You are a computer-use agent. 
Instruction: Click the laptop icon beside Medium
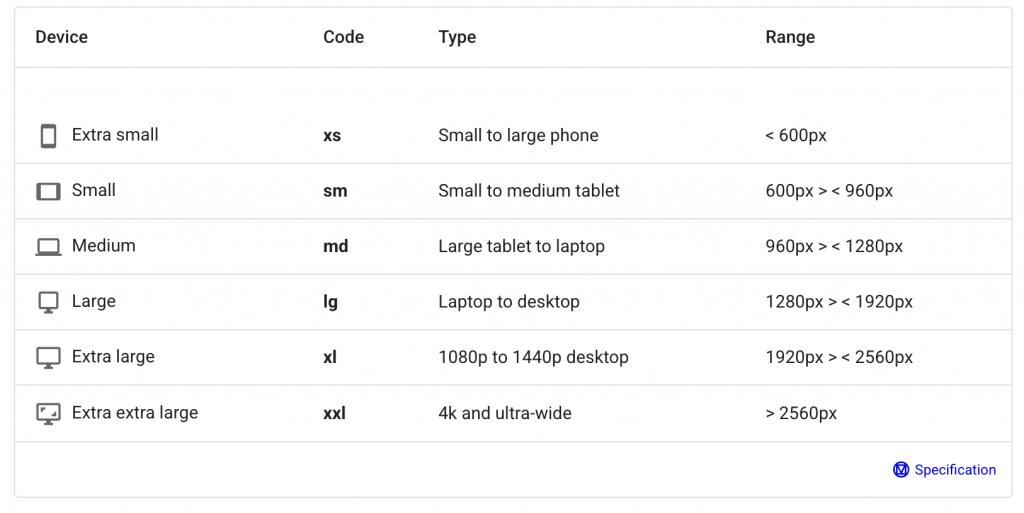click(48, 247)
